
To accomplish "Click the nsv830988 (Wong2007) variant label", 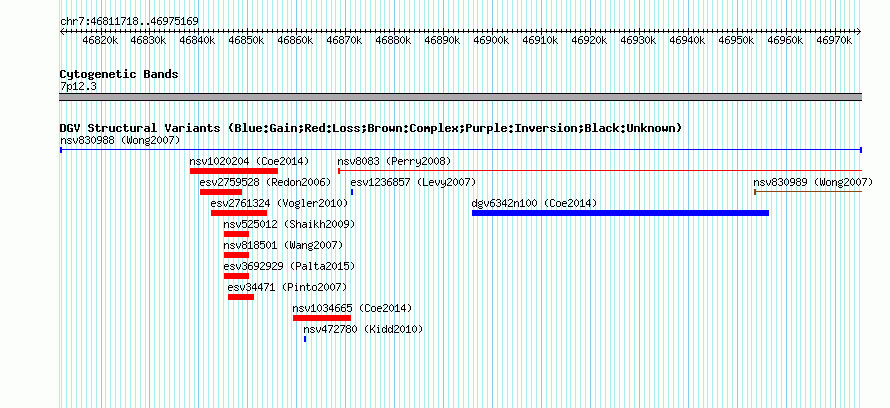I will [x=120, y=141].
